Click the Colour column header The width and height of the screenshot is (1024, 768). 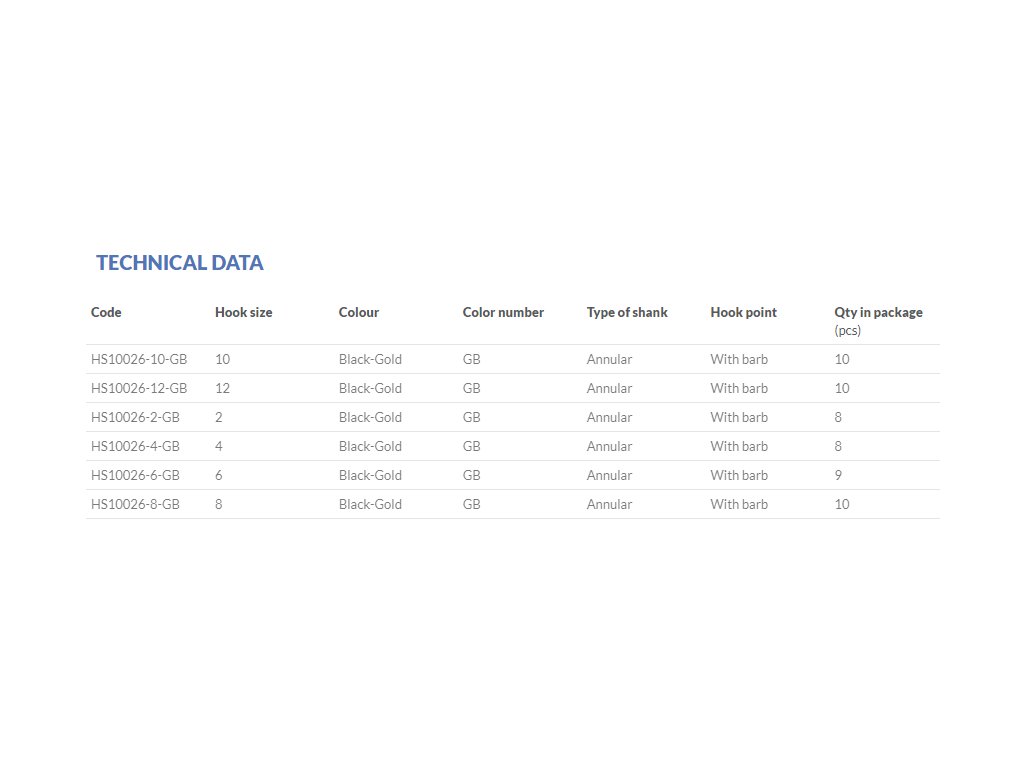point(359,312)
